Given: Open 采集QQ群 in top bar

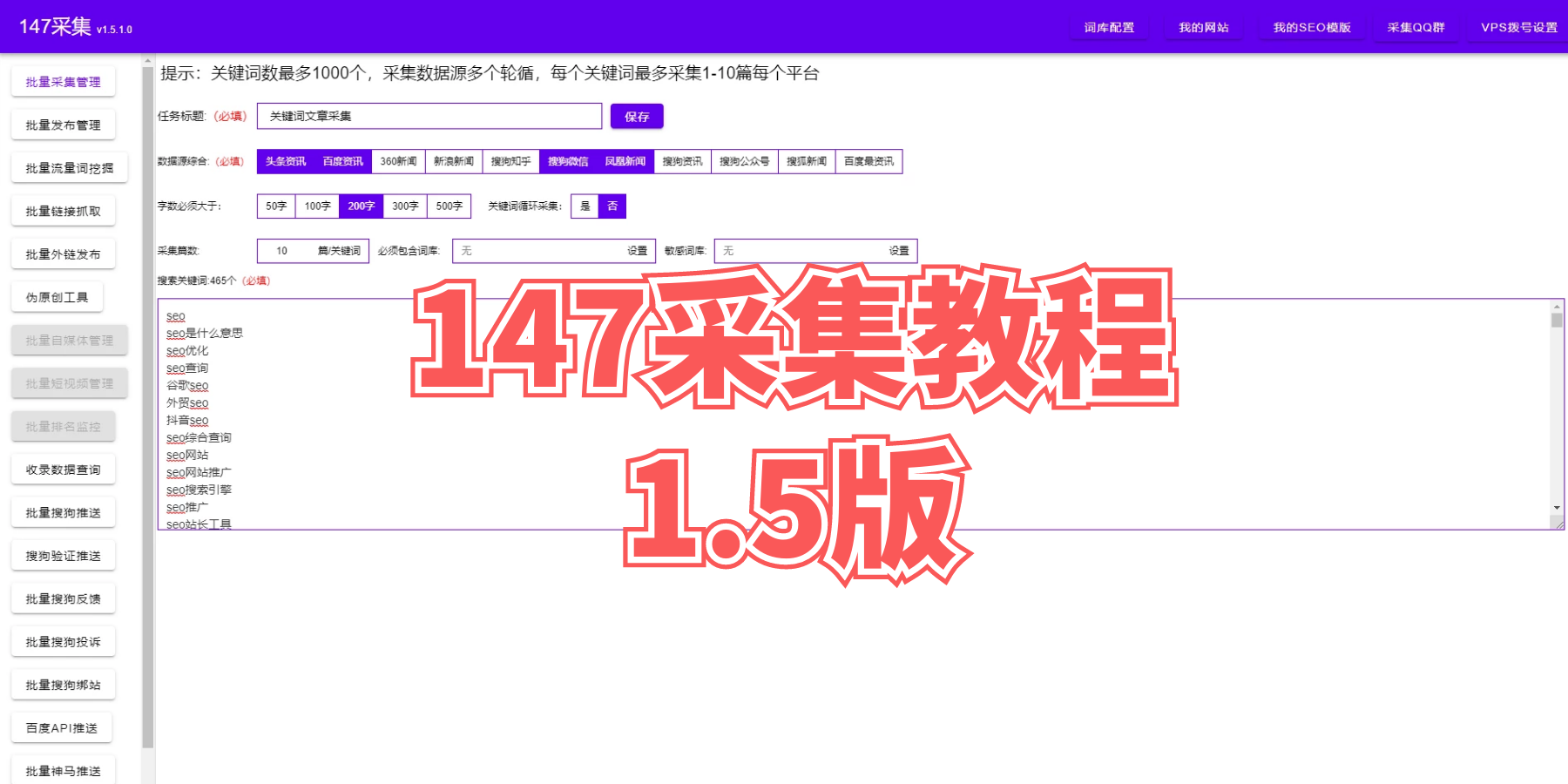Looking at the screenshot, I should click(x=1416, y=28).
